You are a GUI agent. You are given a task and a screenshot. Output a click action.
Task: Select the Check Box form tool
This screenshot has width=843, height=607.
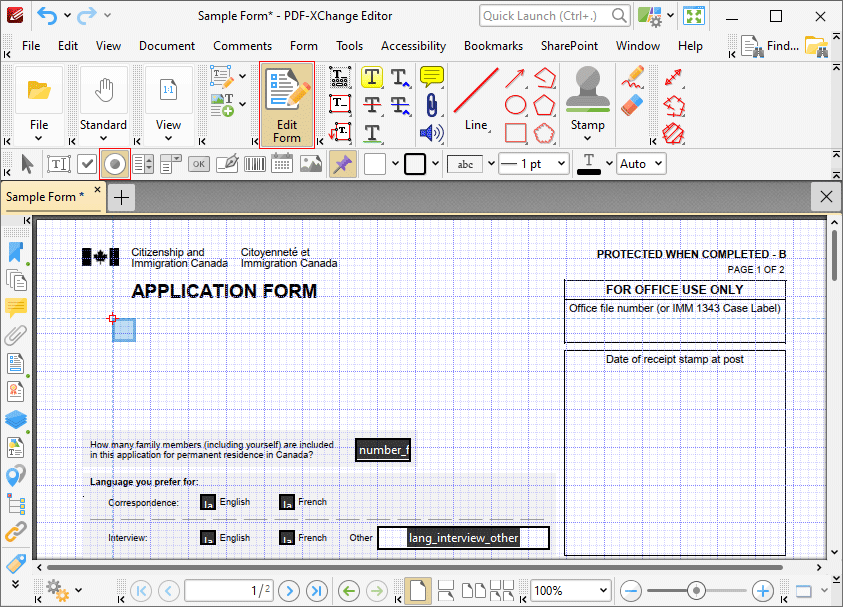pos(87,164)
